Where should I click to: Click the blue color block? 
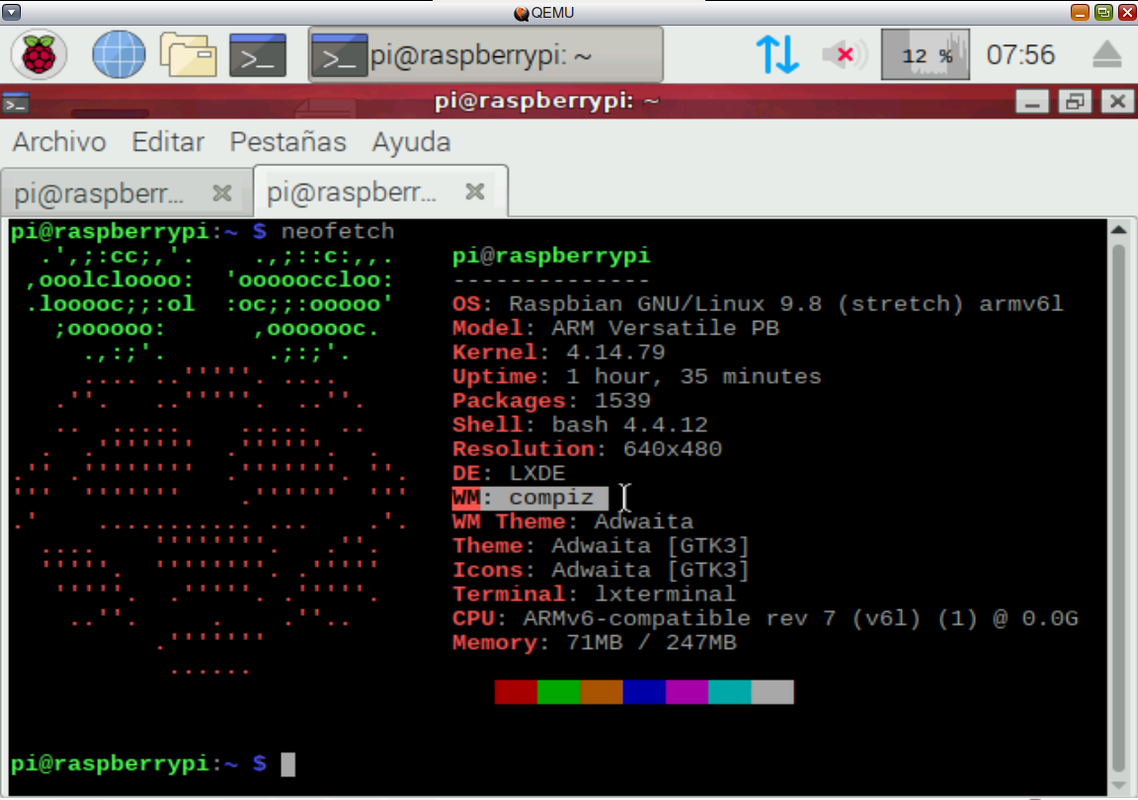pos(644,692)
